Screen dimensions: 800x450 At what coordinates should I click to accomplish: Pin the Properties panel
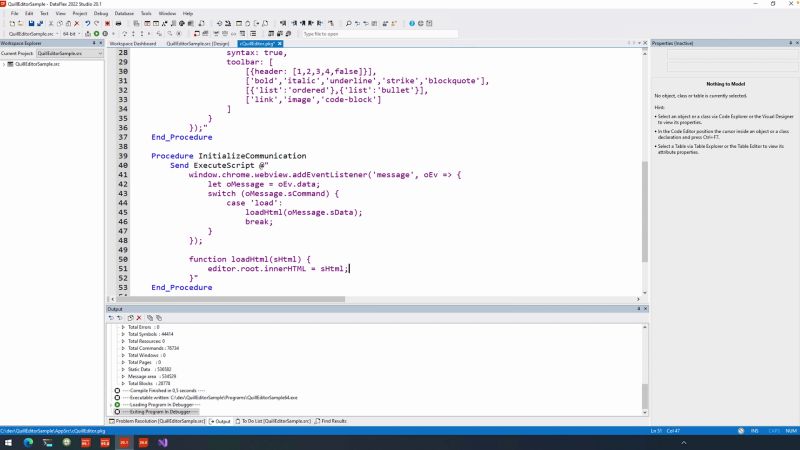(x=791, y=43)
